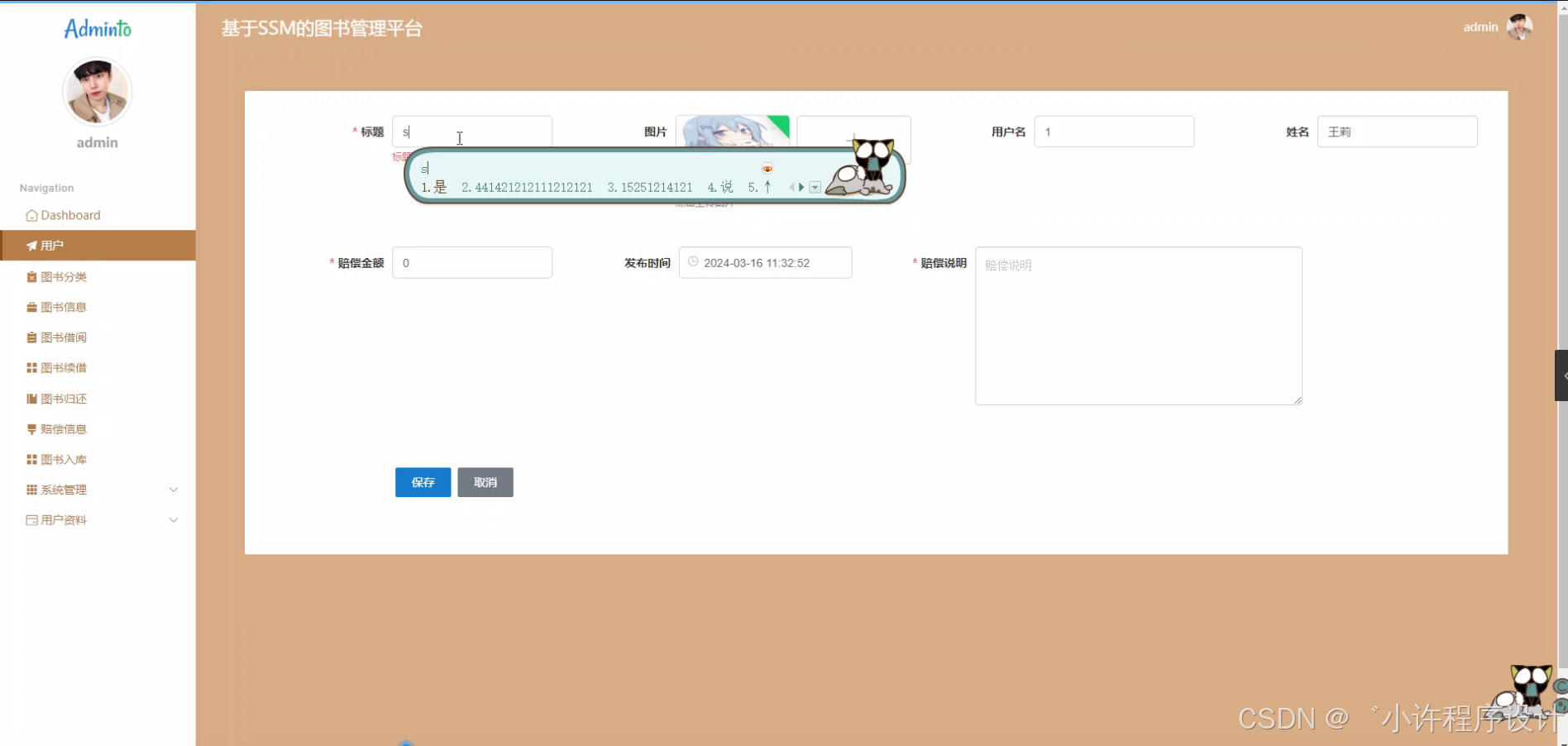Open the candidate list dropdown on the IME bar
Image resolution: width=1568 pixels, height=746 pixels.
(815, 188)
